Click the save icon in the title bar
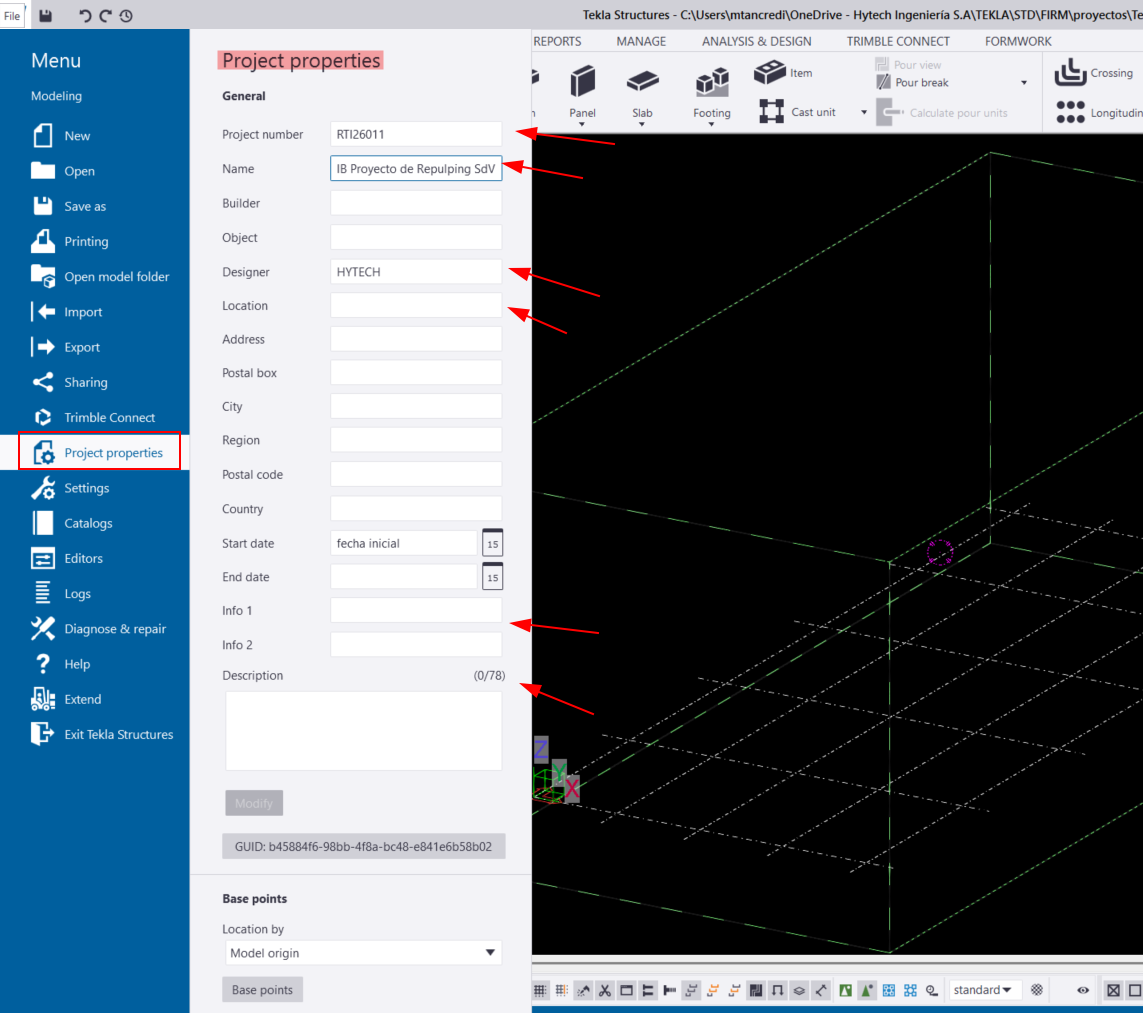 [x=46, y=15]
